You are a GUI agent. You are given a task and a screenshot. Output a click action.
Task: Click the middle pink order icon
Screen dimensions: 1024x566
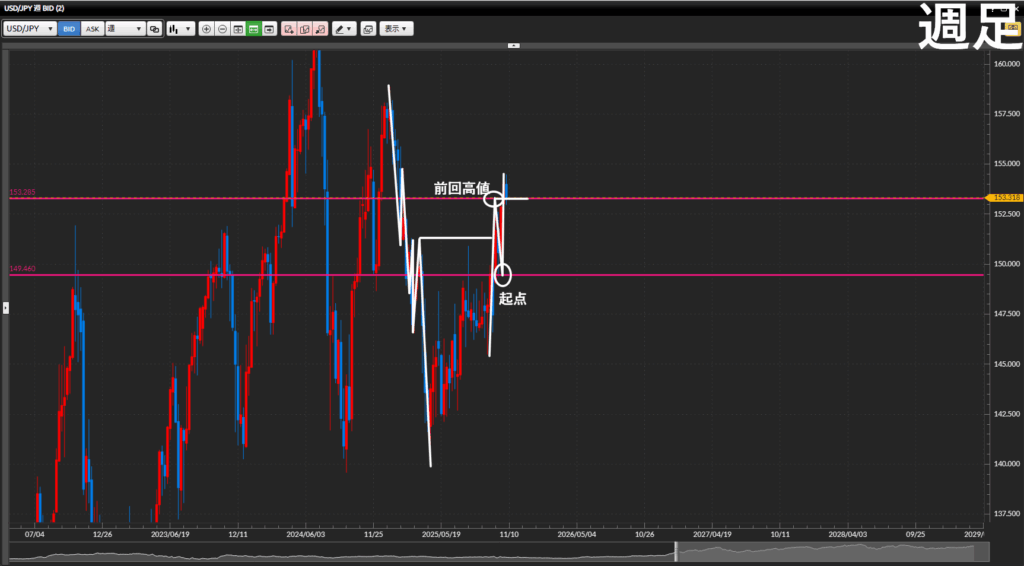point(304,29)
